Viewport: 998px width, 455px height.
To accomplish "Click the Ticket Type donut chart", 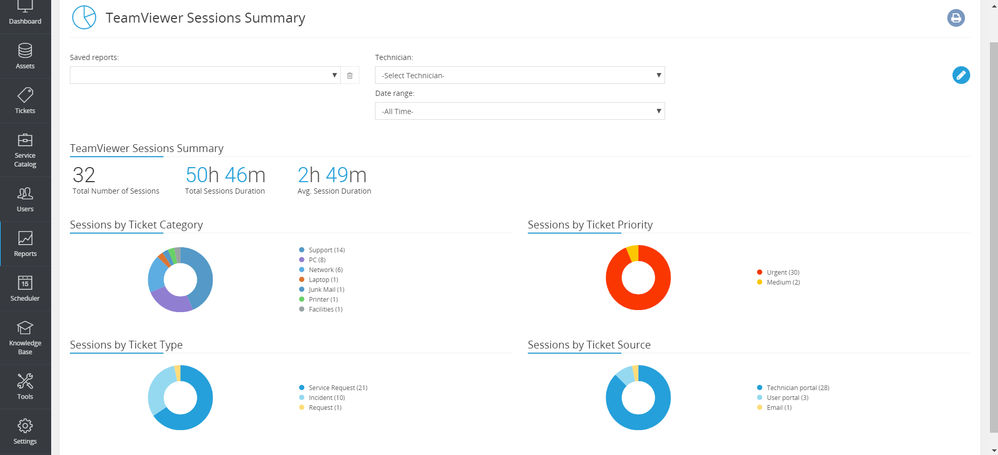I will coord(180,398).
